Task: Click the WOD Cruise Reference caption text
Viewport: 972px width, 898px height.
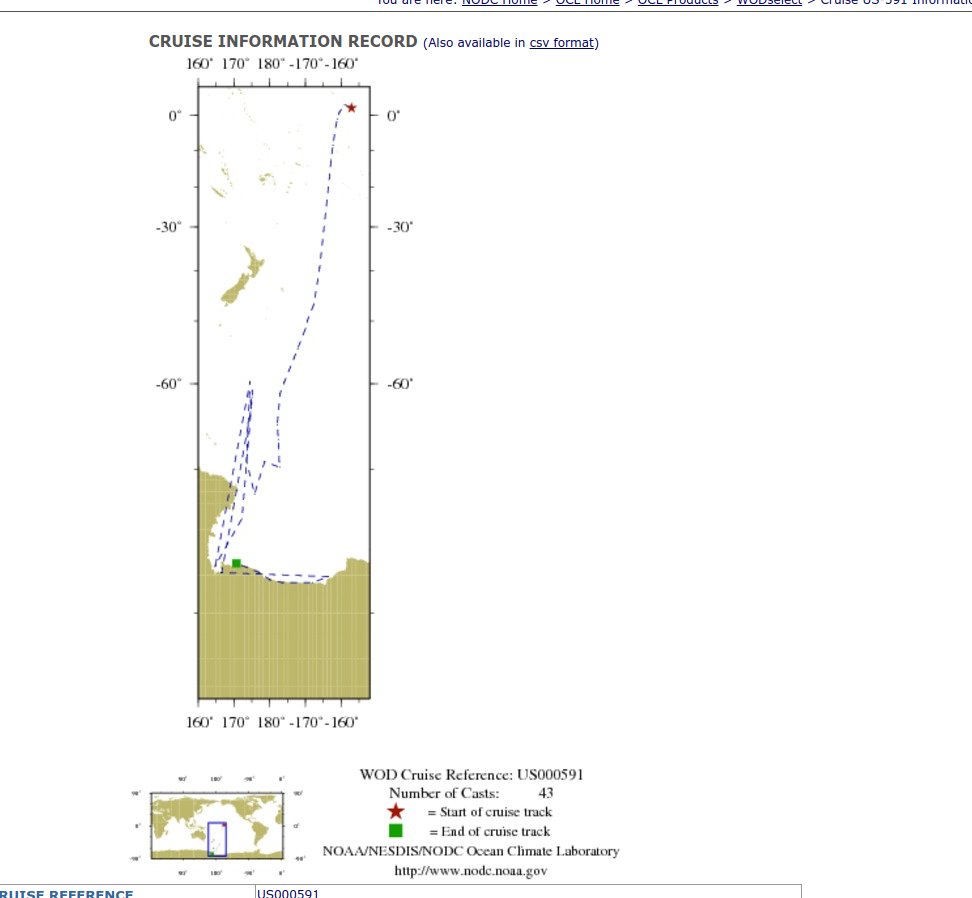Action: coord(471,774)
